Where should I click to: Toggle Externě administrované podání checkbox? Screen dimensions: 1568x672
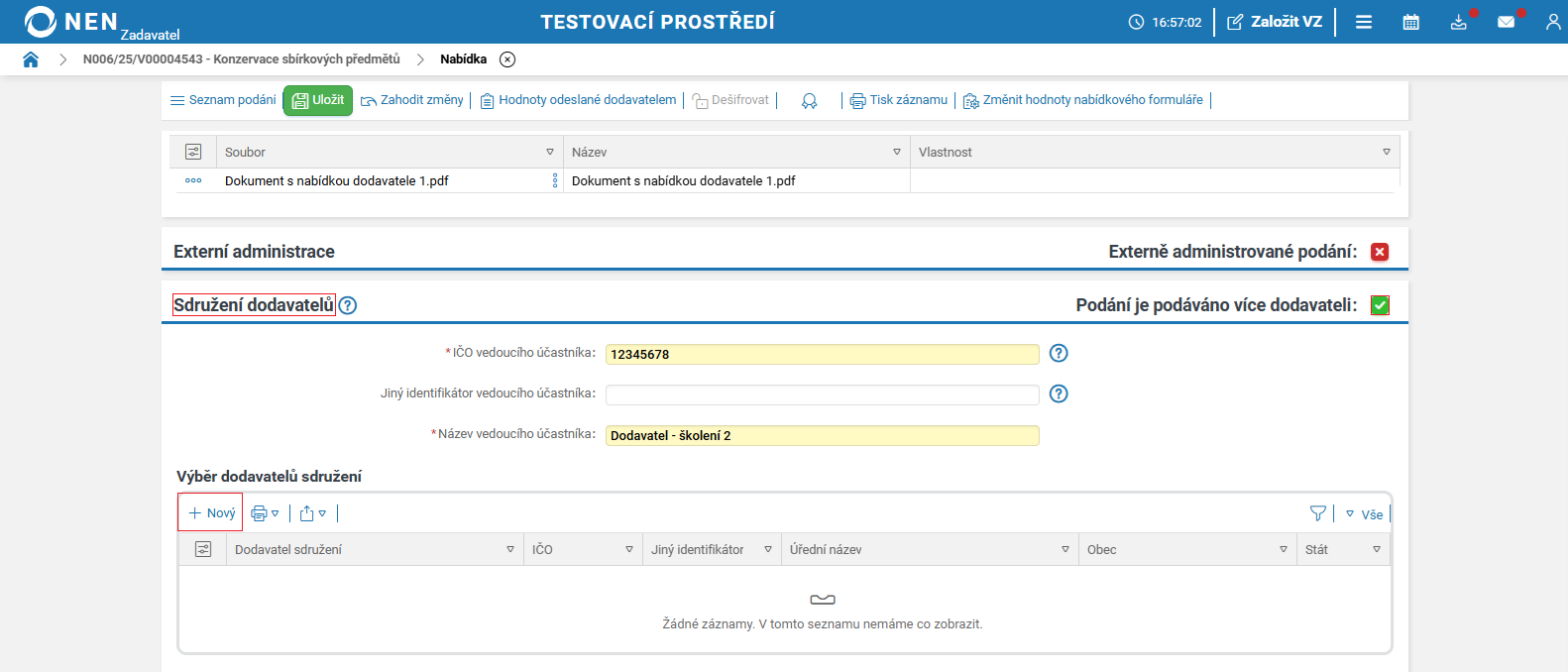pos(1380,252)
